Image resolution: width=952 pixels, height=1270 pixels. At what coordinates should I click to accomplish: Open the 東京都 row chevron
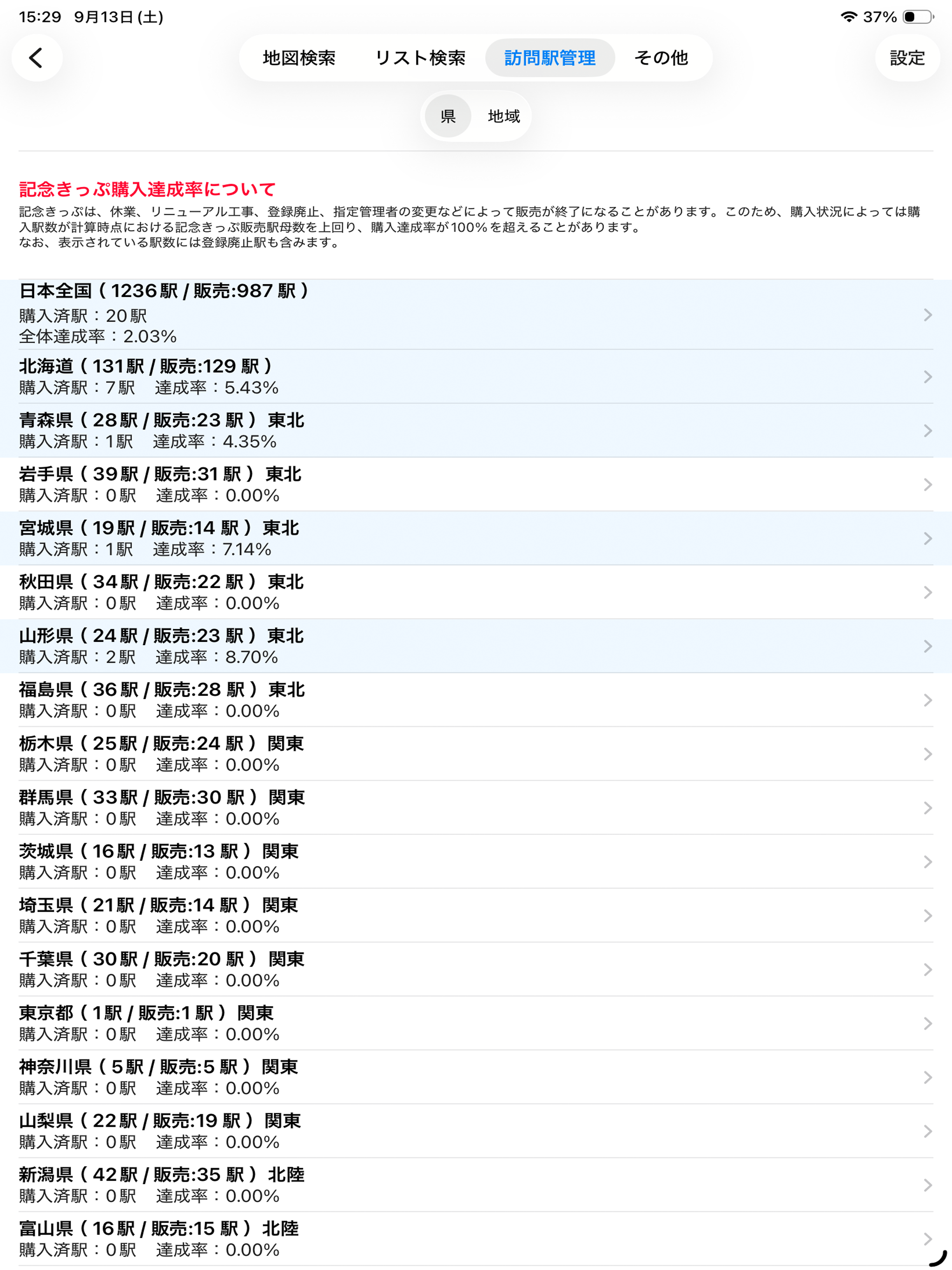[x=927, y=1024]
